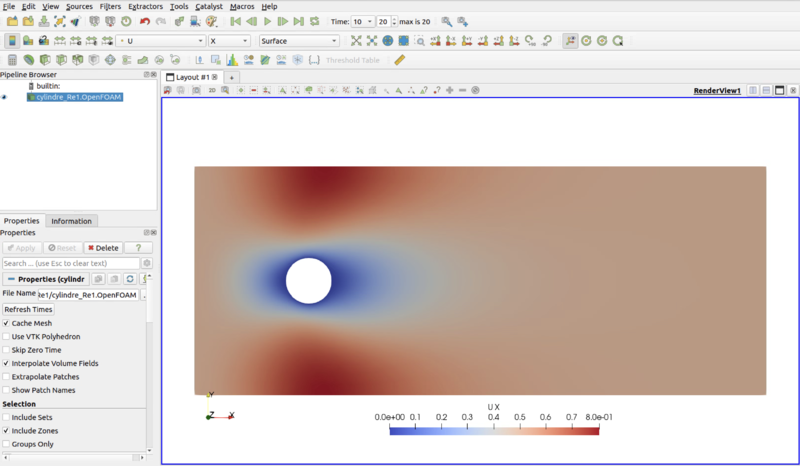Toggle orientation axes visibility icon
Viewport: 800px width, 466px height.
click(570, 41)
